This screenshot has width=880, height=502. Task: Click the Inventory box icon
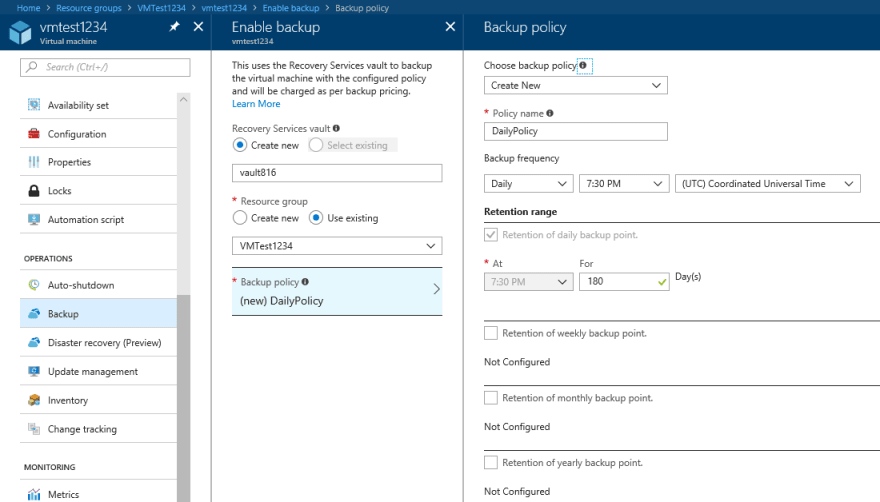[34, 400]
